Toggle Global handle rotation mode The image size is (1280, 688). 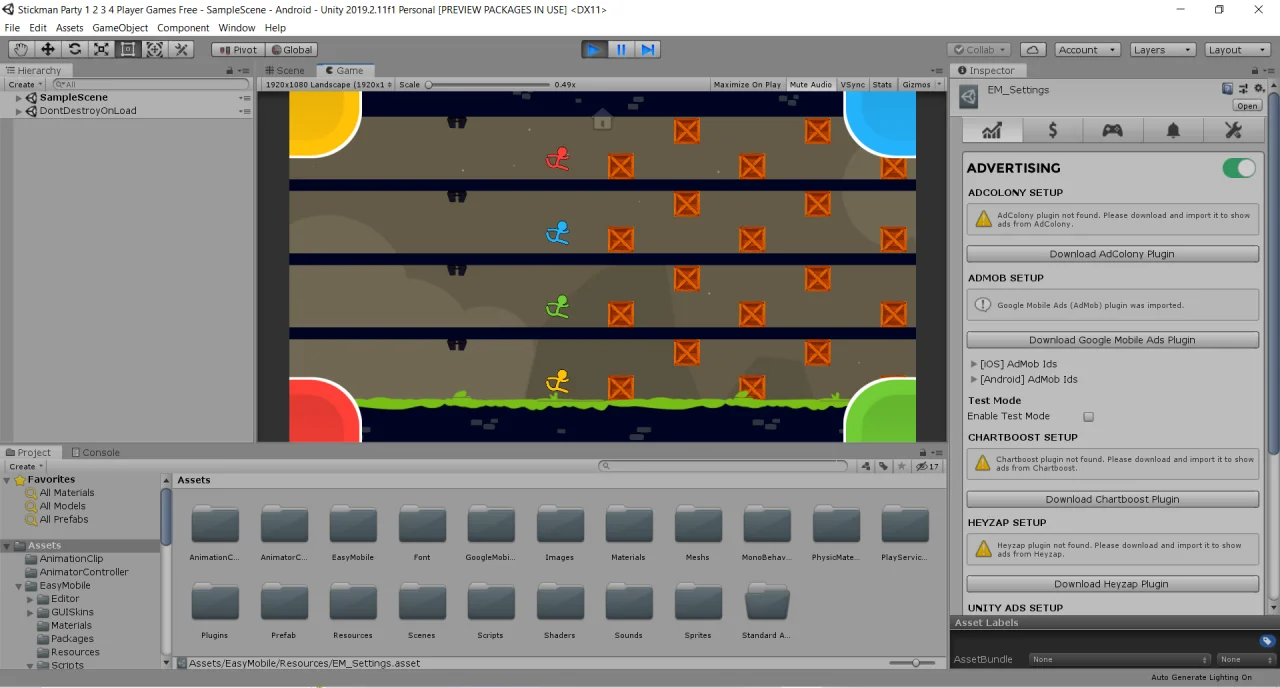(x=291, y=49)
